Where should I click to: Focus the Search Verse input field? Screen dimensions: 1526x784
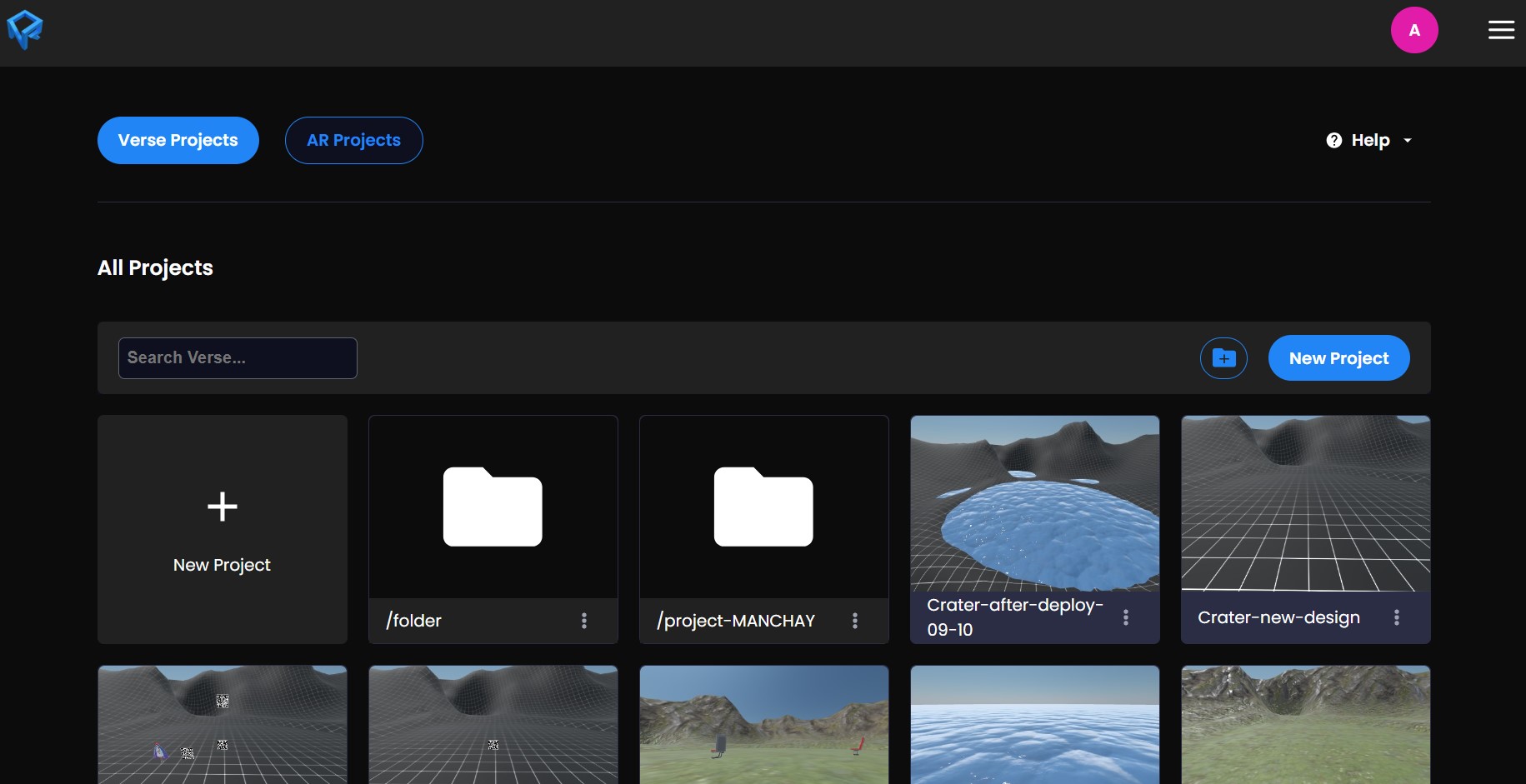[x=238, y=358]
